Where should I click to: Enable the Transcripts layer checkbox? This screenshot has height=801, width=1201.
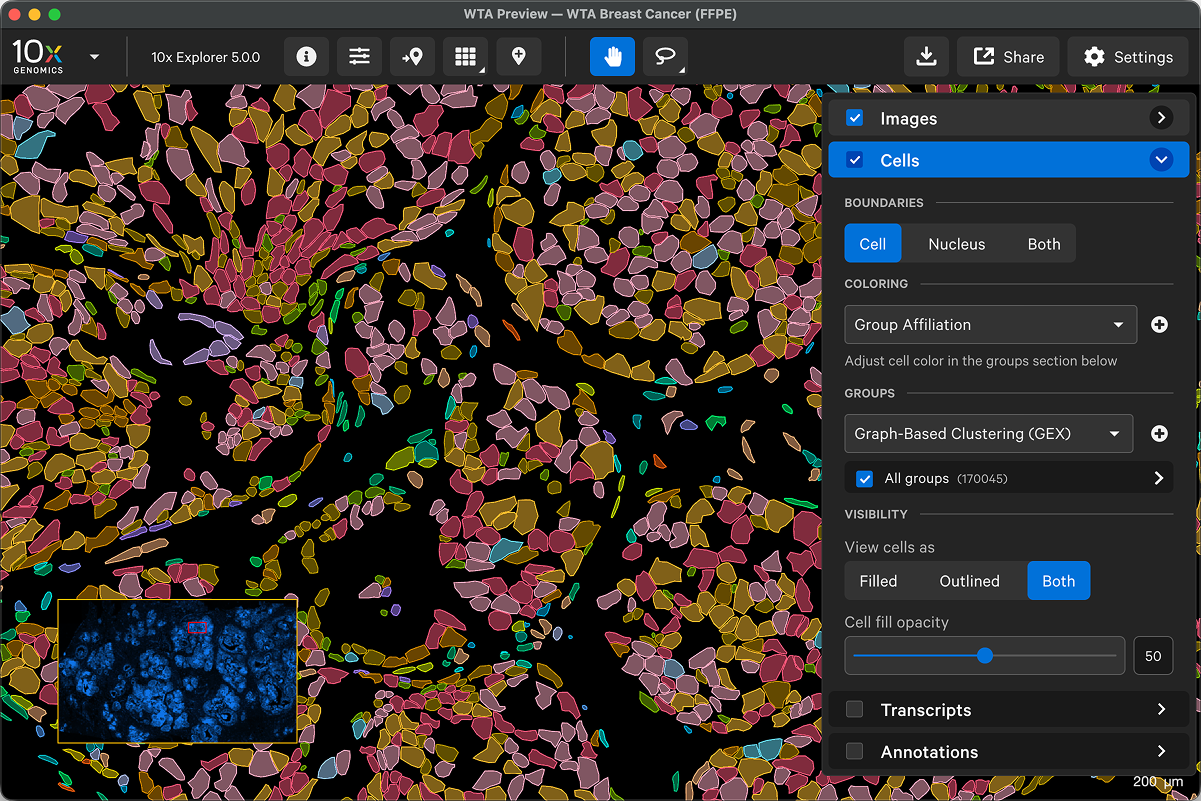(855, 710)
